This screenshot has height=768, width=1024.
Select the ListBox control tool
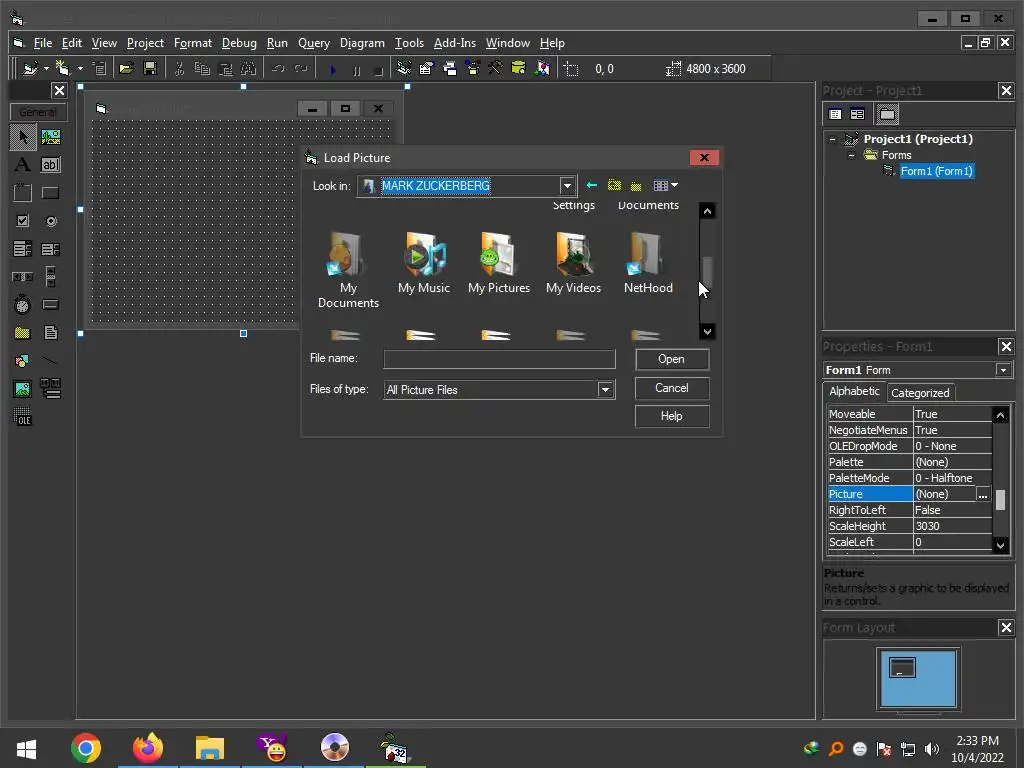[x=51, y=249]
